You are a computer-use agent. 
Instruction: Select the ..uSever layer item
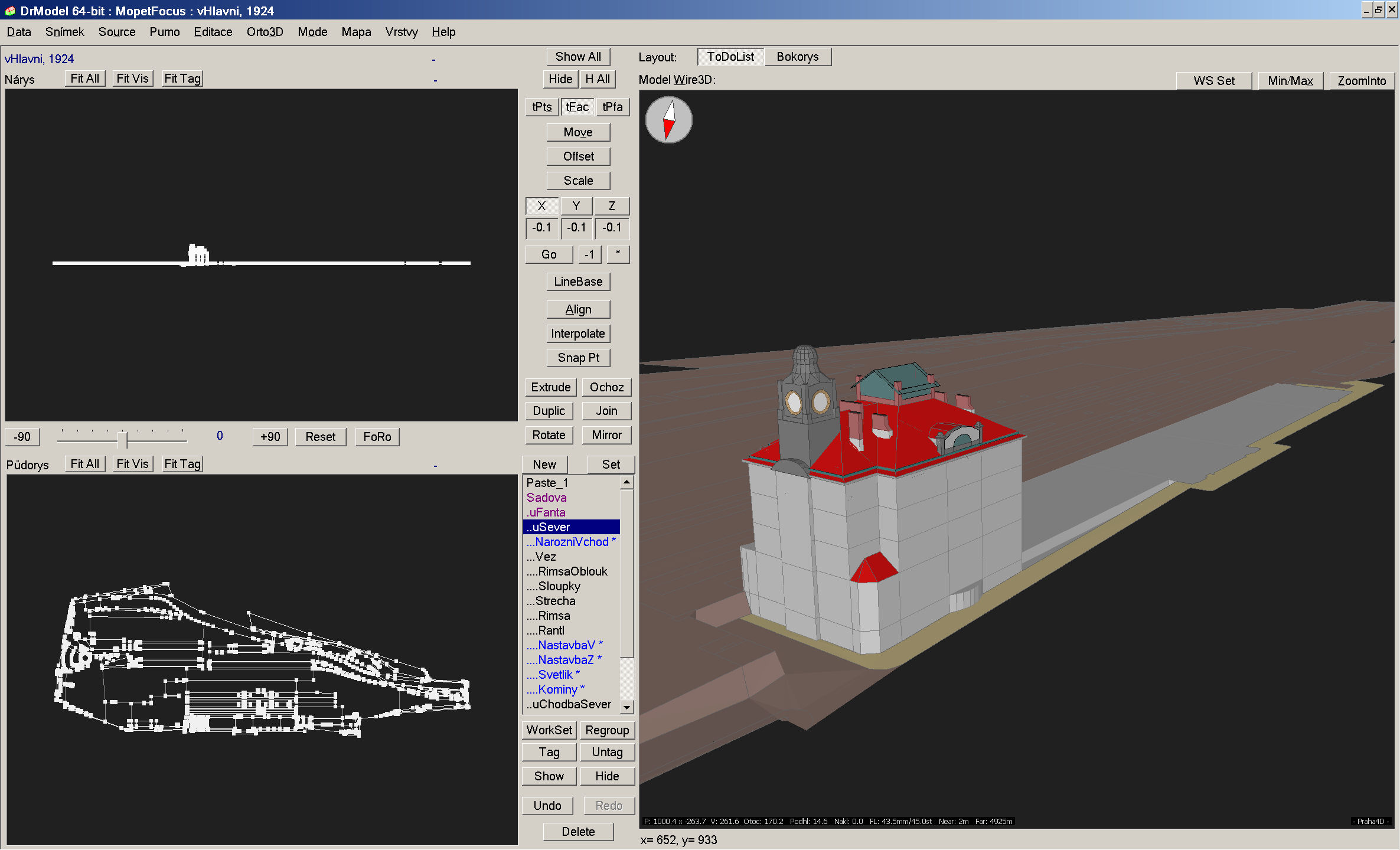(x=570, y=526)
